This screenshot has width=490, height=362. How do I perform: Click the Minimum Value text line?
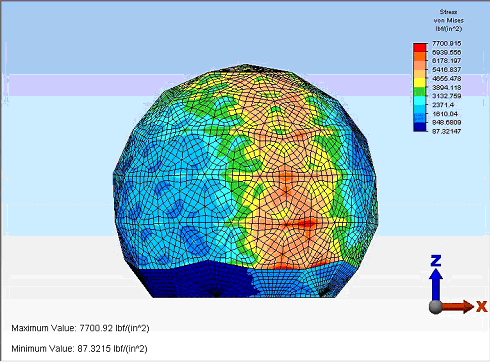(x=79, y=349)
